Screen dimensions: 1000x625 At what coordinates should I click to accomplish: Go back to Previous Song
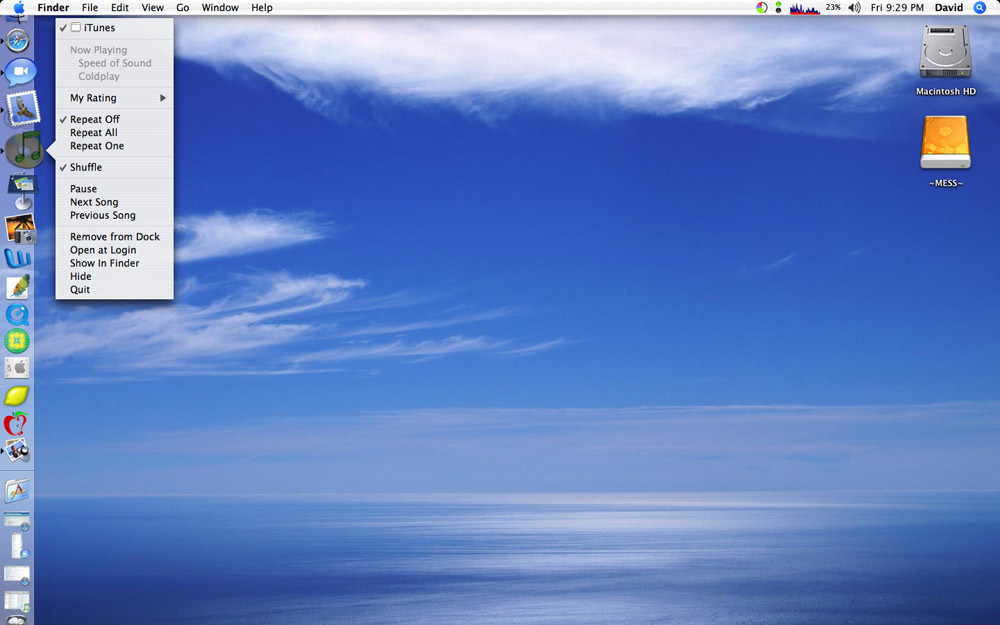point(115,216)
